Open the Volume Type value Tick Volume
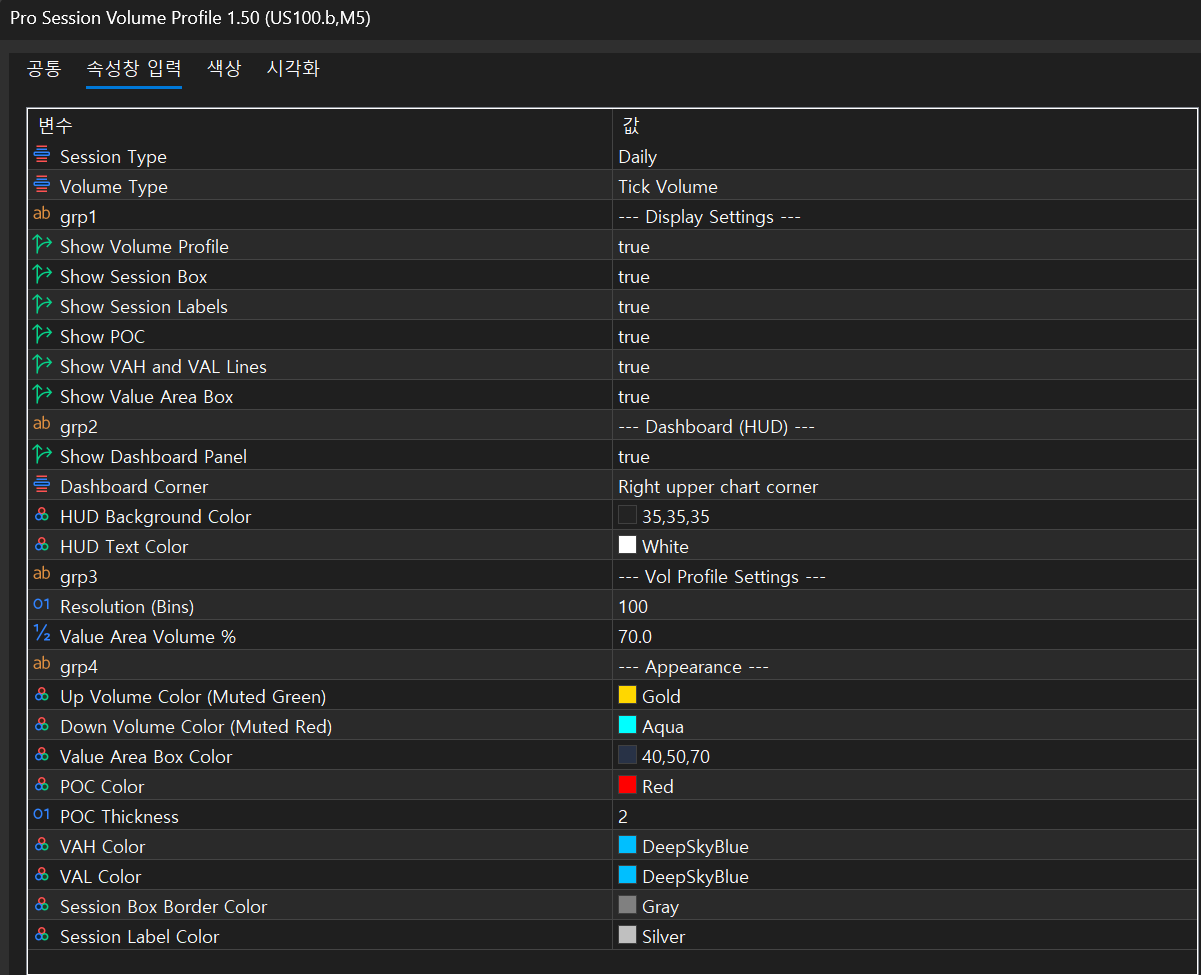 (x=668, y=187)
